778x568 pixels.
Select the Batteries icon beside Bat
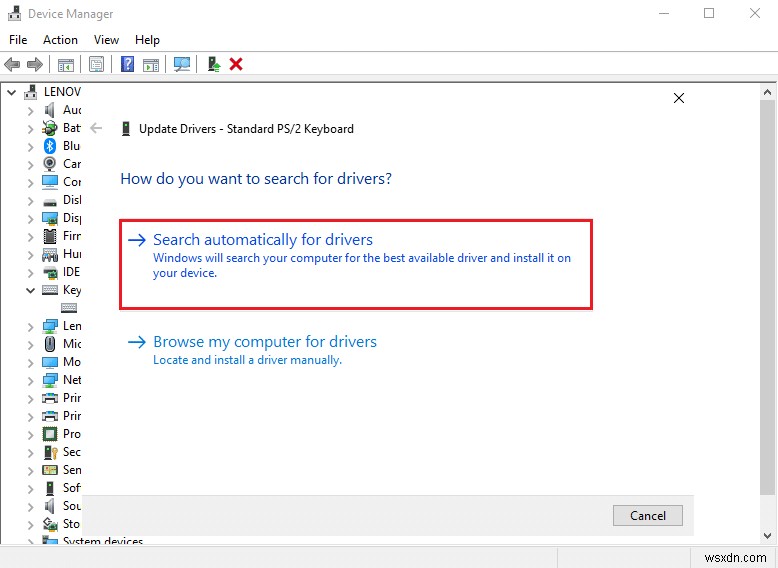tap(50, 128)
